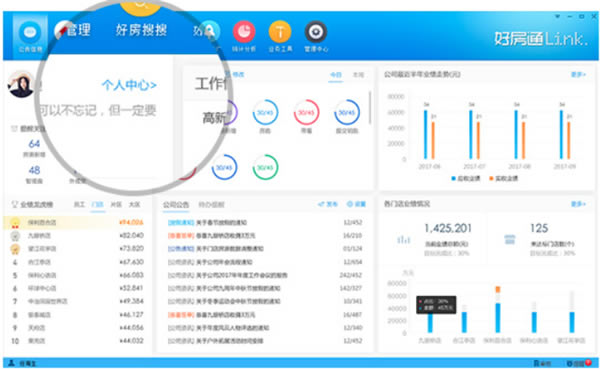Click the rightmost blue bar in store chart
Screen dimensions: 600x369
coord(572,322)
